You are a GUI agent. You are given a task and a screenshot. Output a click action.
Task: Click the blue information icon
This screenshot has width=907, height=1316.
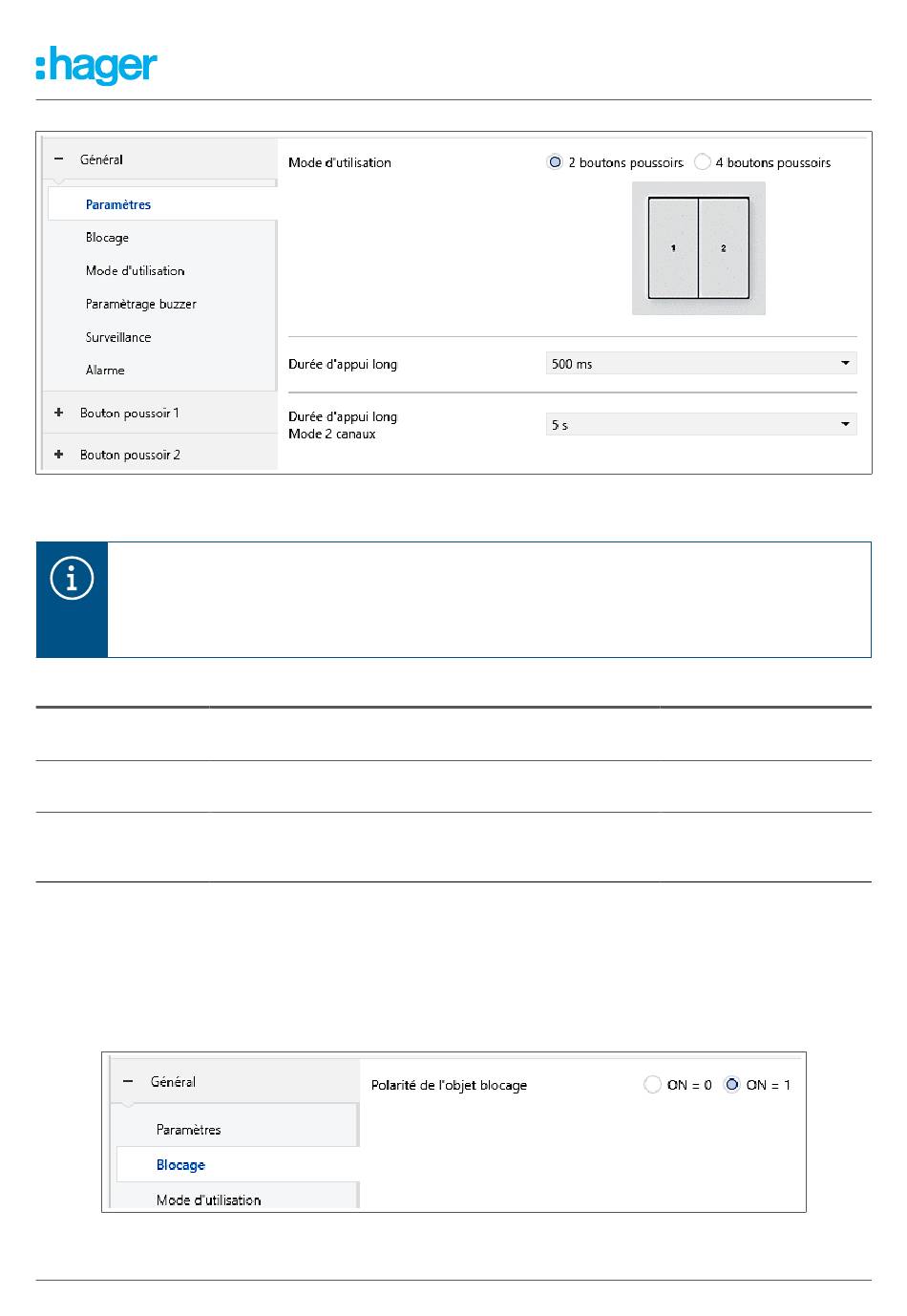[x=72, y=578]
